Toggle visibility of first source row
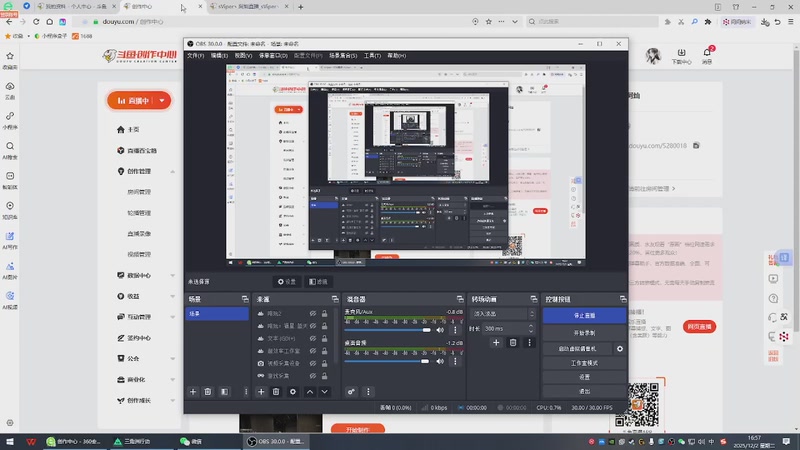 tap(313, 314)
